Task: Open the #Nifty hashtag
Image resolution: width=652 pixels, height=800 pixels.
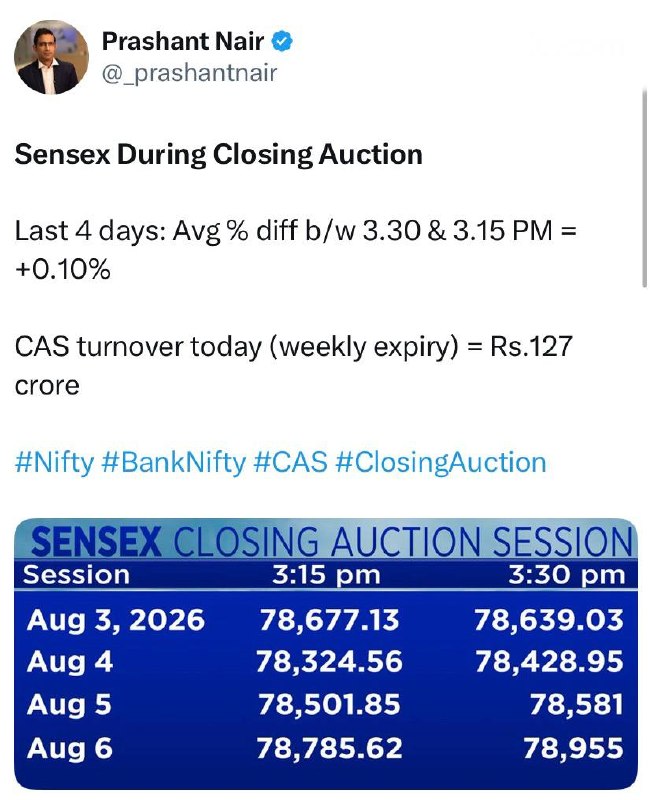Action: tap(55, 463)
